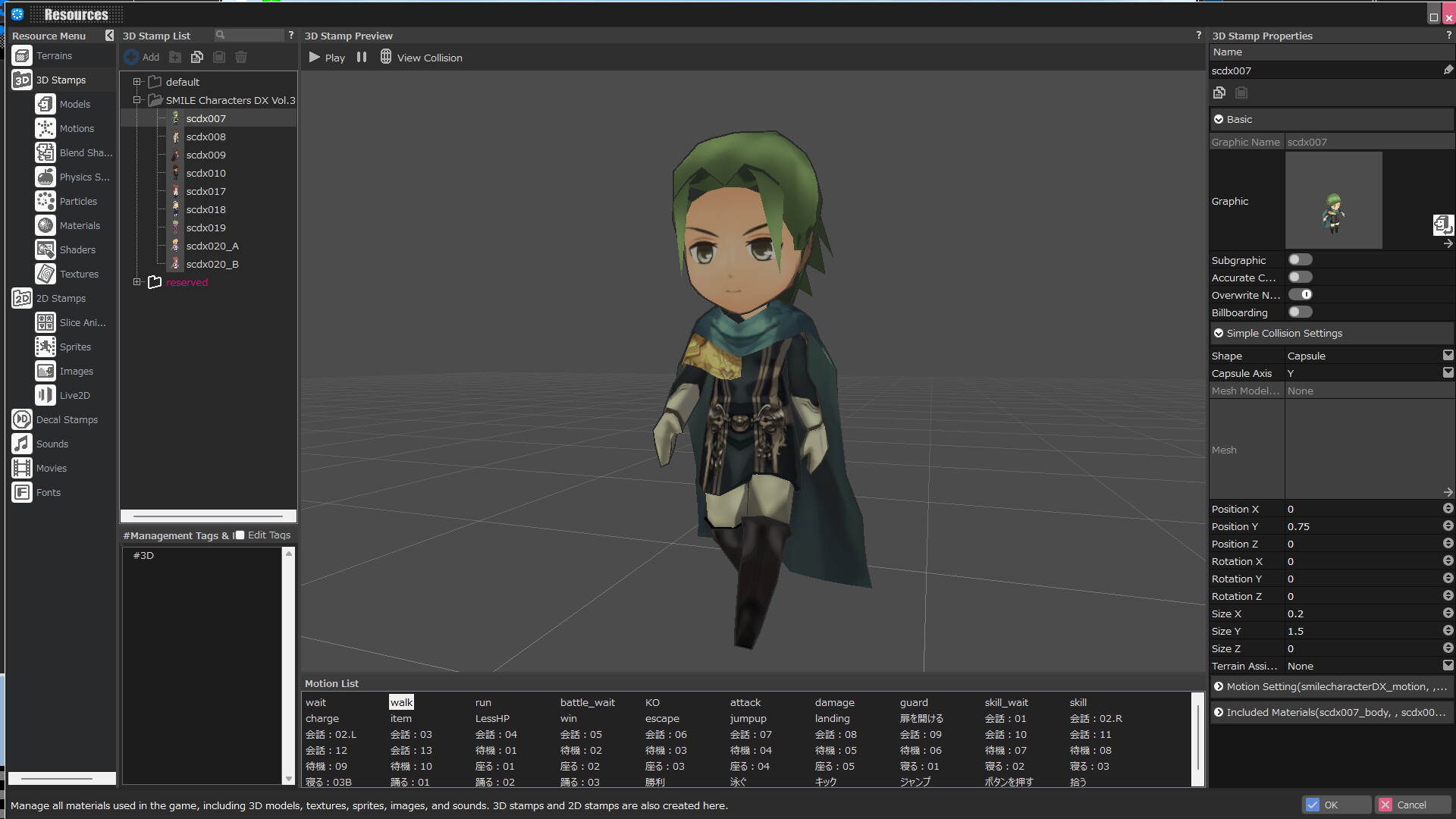The height and width of the screenshot is (819, 1456).
Task: Click copy properties icon below Name field
Action: coord(1219,93)
